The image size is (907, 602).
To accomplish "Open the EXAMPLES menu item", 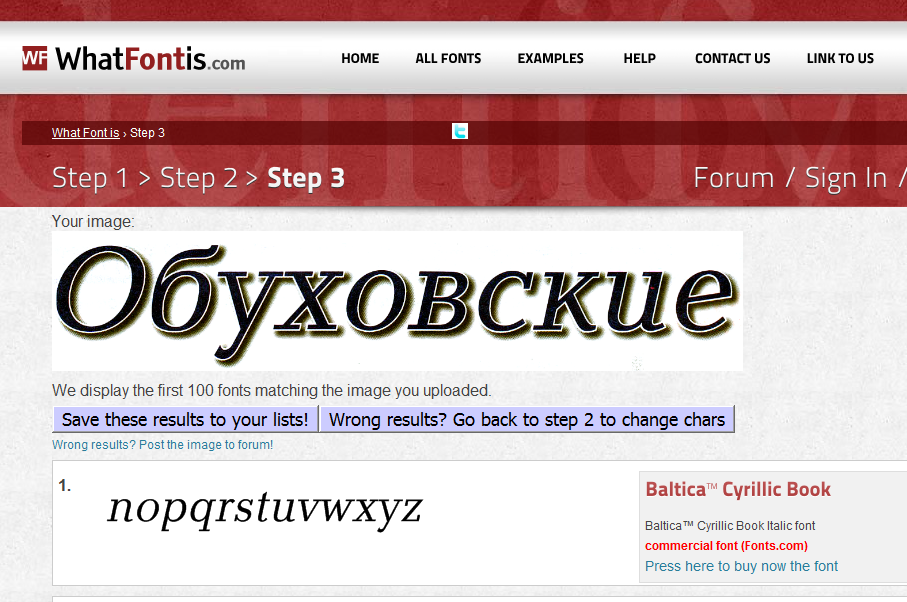I will pos(550,58).
